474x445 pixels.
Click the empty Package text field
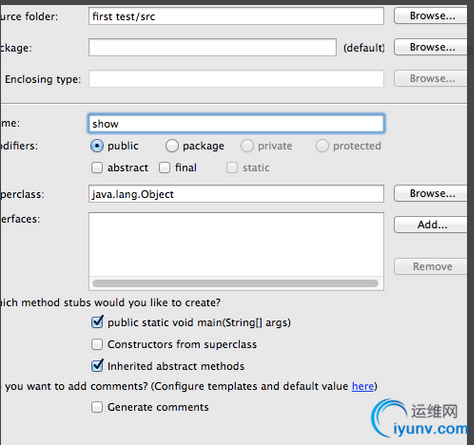click(x=212, y=47)
